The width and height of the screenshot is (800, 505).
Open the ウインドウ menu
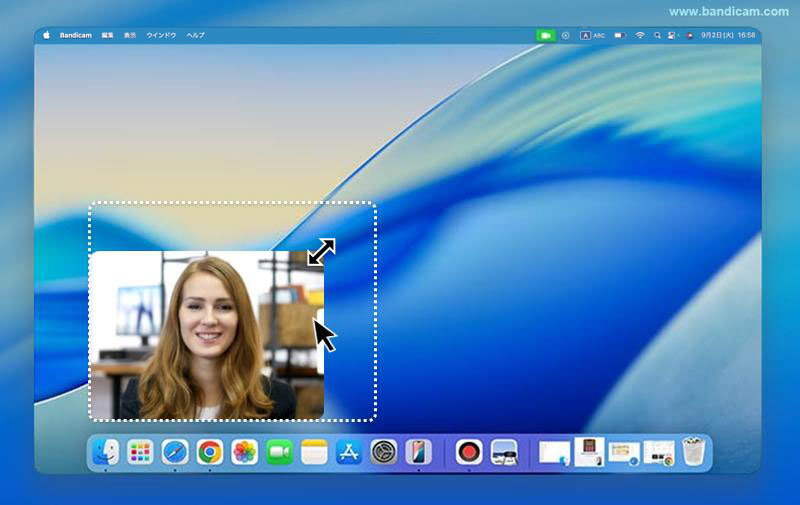click(161, 35)
